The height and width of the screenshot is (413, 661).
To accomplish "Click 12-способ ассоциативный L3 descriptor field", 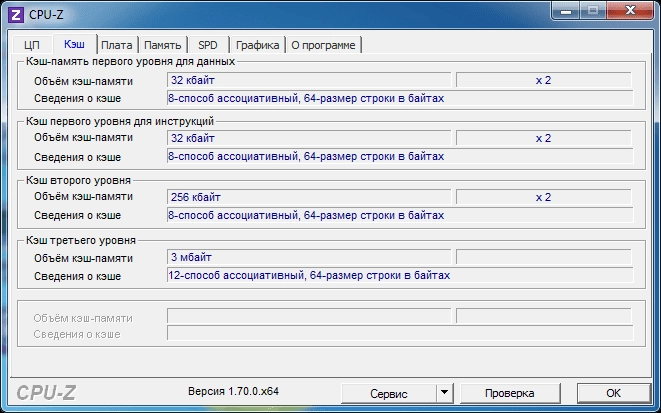I will [400, 275].
